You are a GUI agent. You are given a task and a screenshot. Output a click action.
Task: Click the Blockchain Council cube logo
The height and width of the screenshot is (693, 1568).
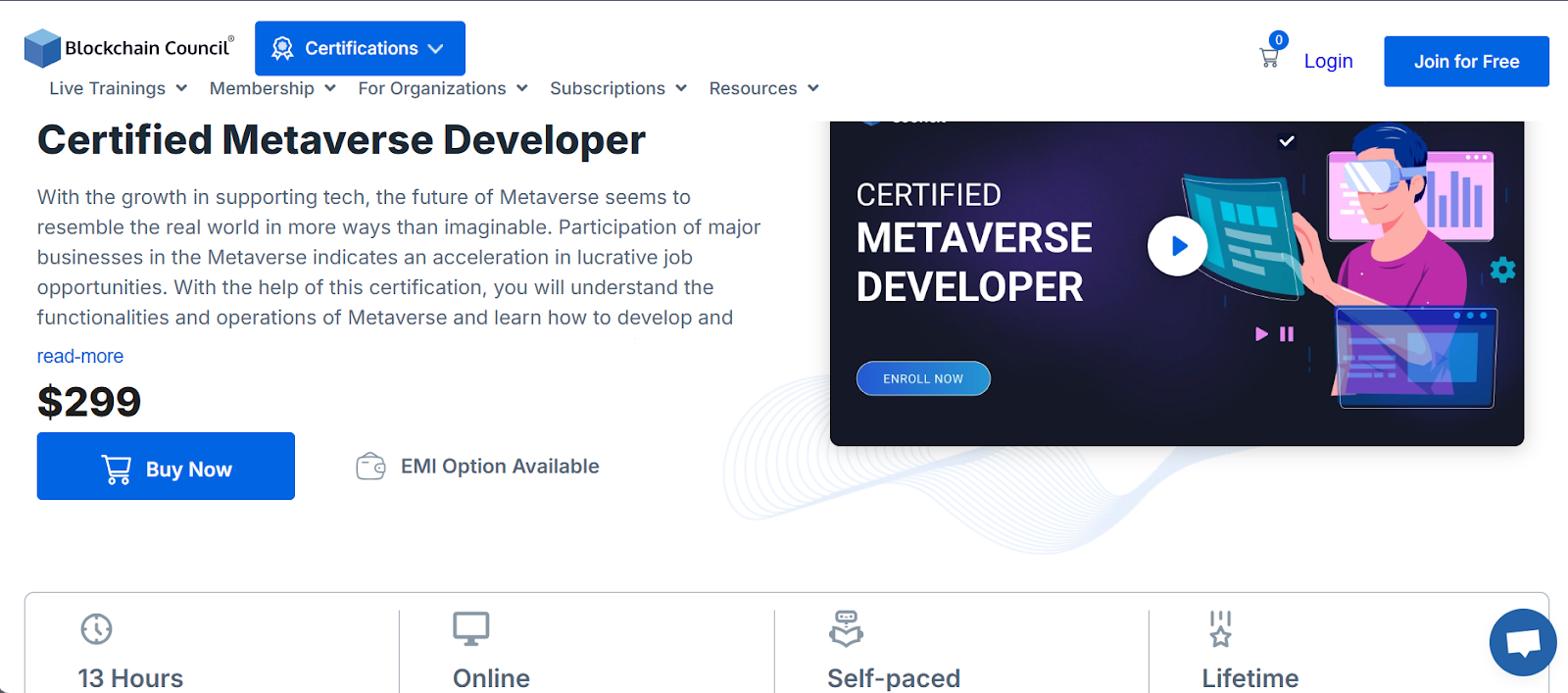pyautogui.click(x=42, y=48)
